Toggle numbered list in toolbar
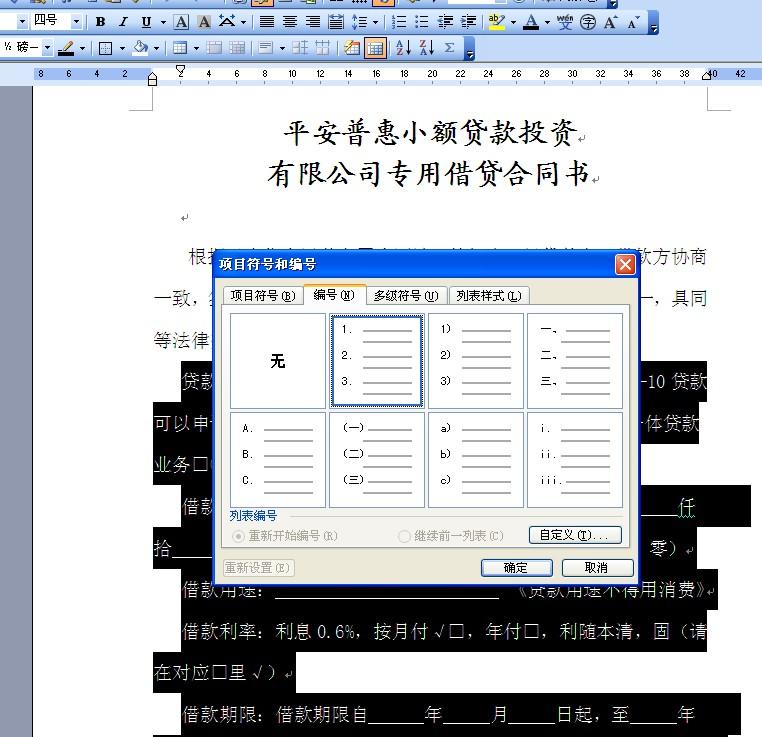The height and width of the screenshot is (737, 762). click(x=399, y=22)
